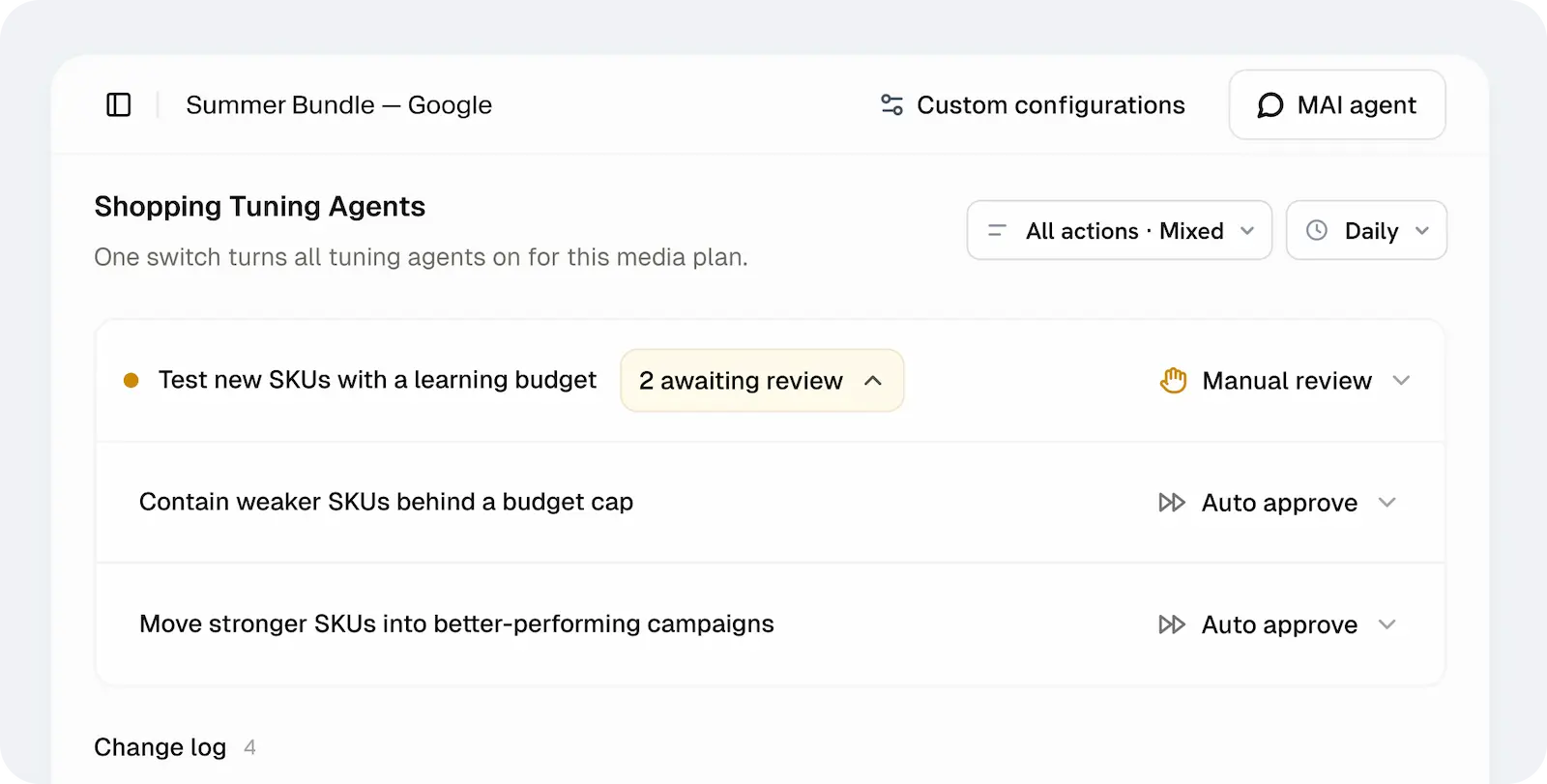The height and width of the screenshot is (784, 1547).
Task: Change Auto approve for Contain weaker SKUs
Action: (x=1277, y=502)
